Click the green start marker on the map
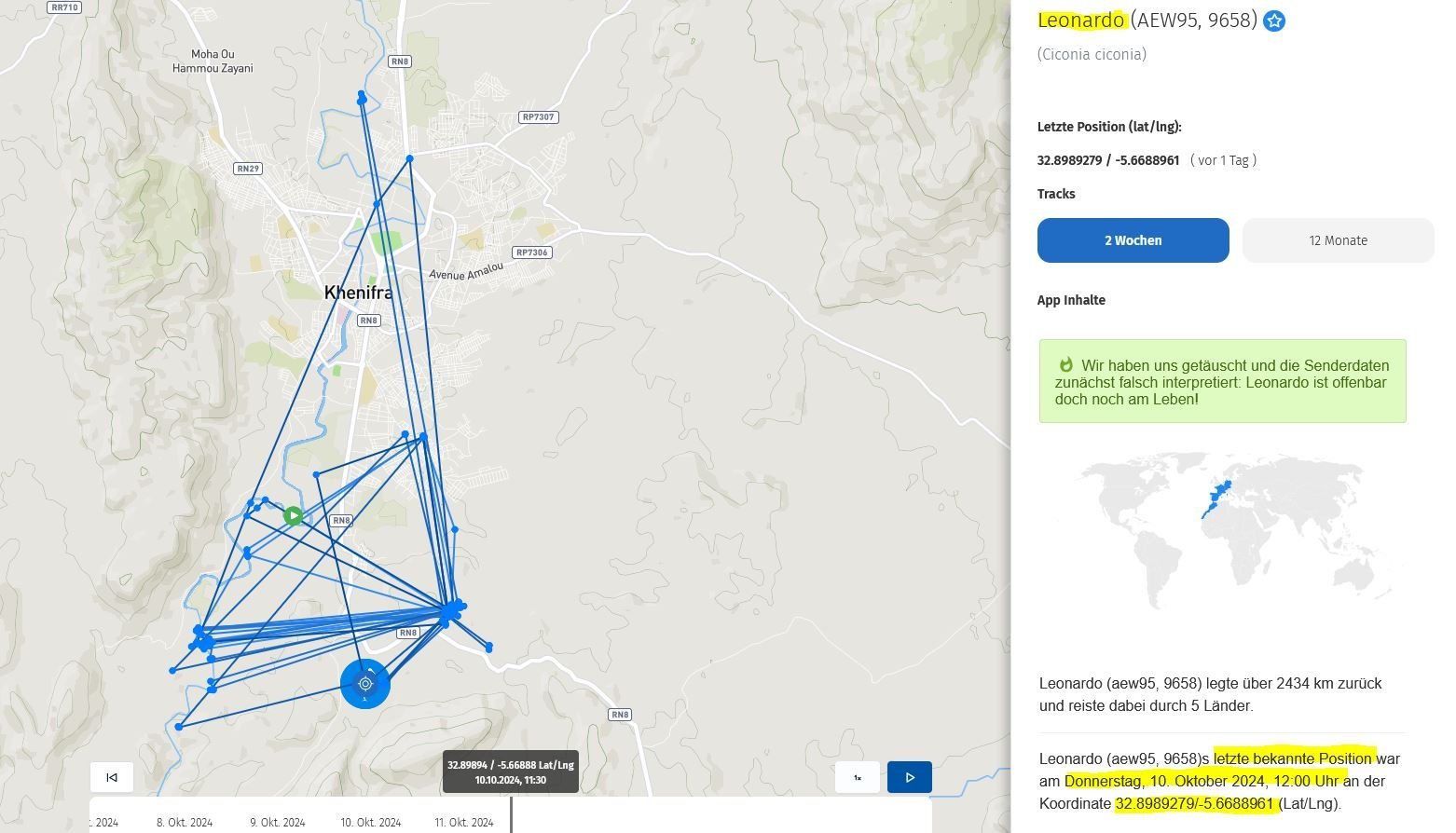 294,515
